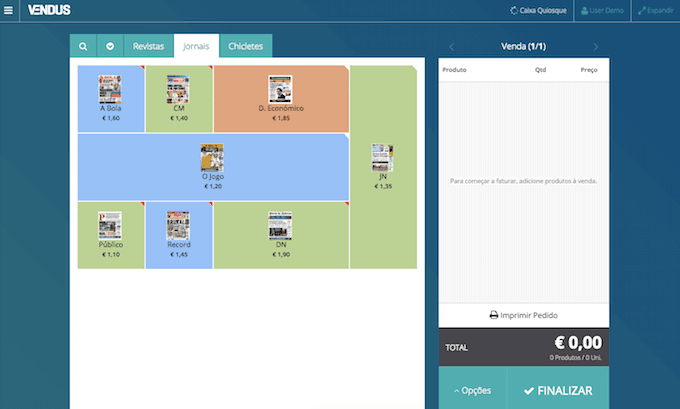This screenshot has width=680, height=409.
Task: Add CM newspaper tile
Action: (179, 99)
